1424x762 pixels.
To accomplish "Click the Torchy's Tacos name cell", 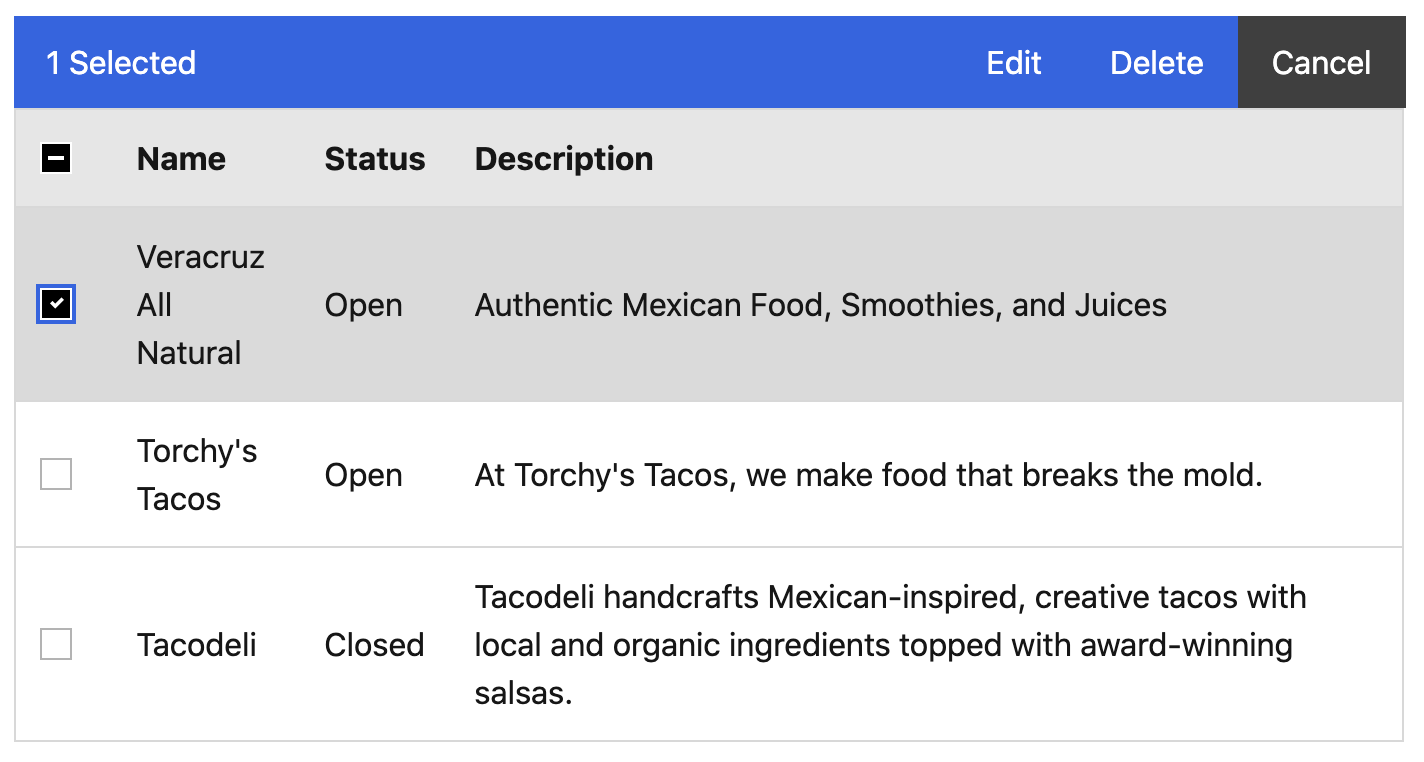I will (196, 474).
